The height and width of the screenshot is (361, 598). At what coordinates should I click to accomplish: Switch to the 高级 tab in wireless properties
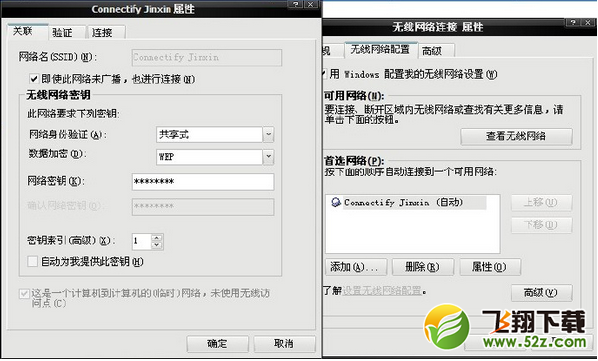tap(436, 51)
